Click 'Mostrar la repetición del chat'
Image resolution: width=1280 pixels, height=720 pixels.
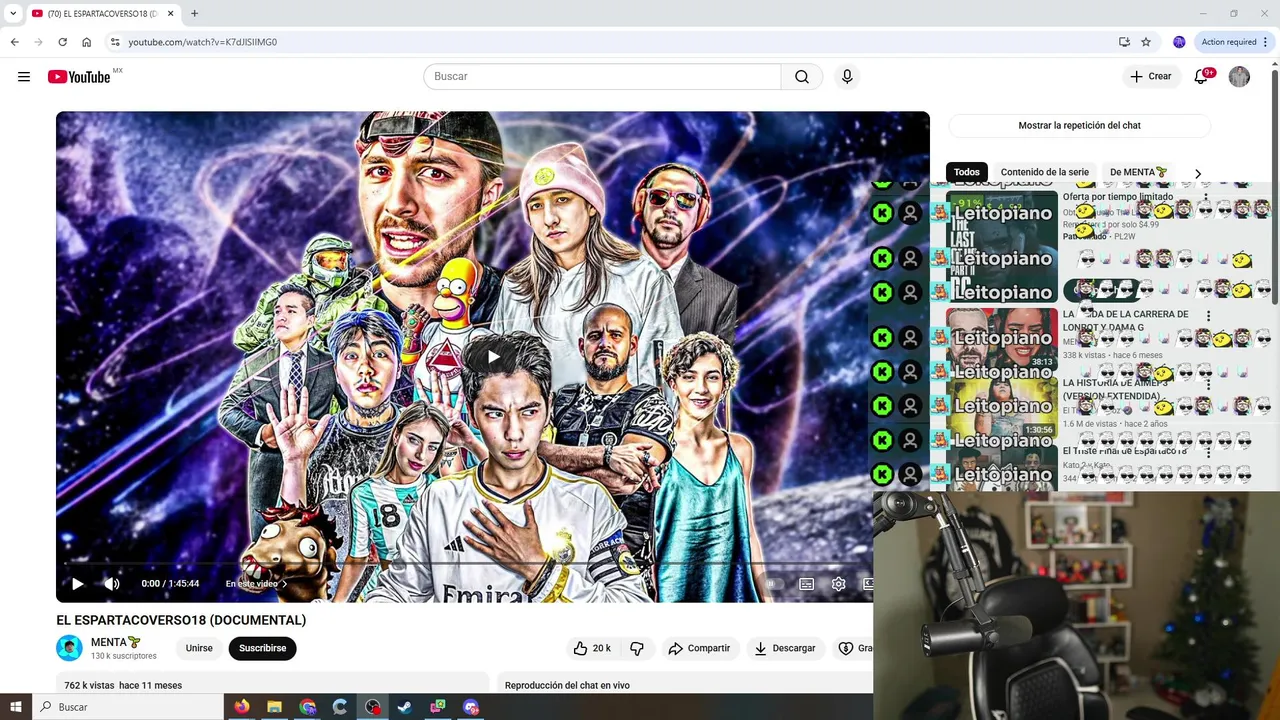click(x=1079, y=125)
